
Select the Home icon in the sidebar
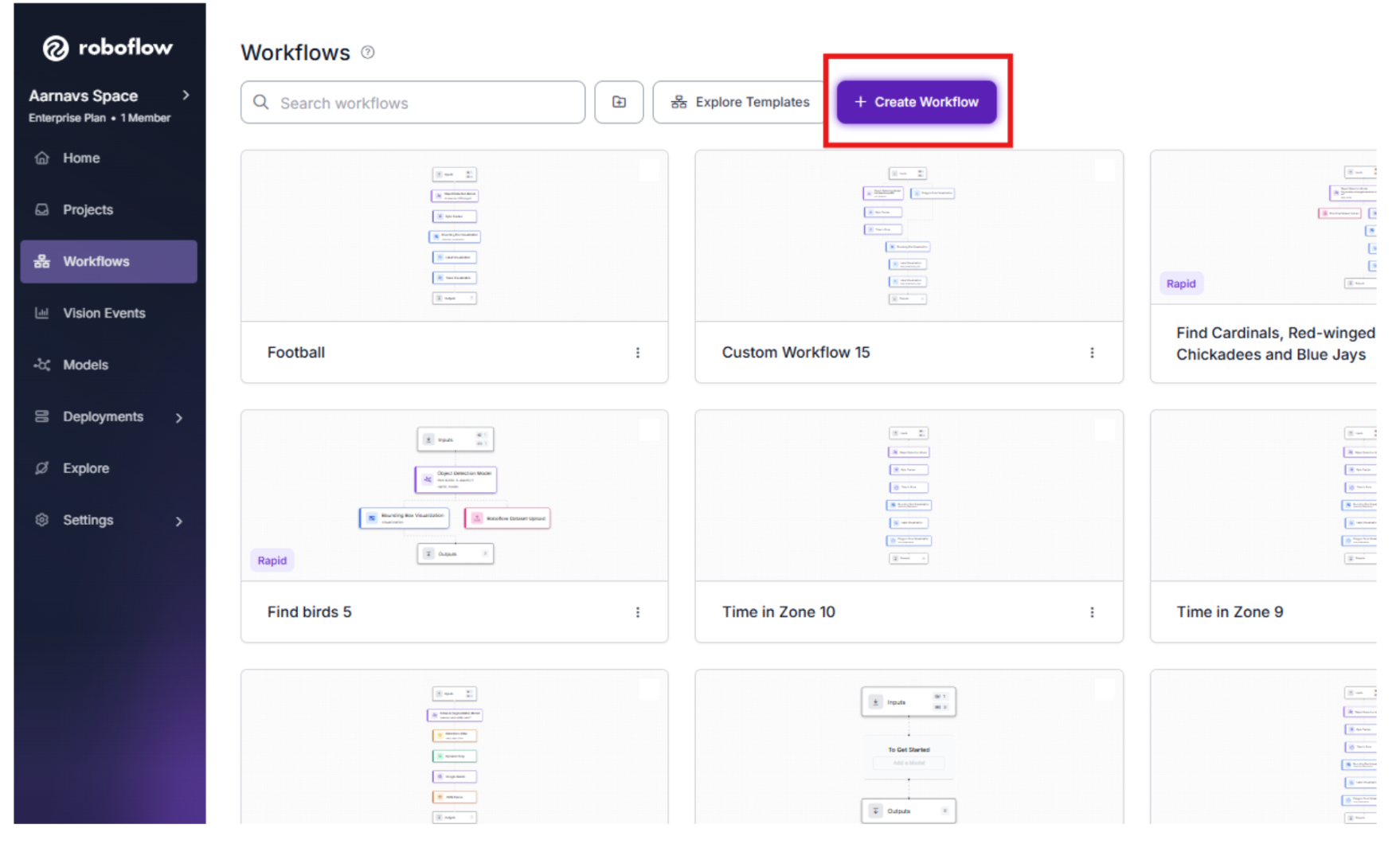point(41,158)
